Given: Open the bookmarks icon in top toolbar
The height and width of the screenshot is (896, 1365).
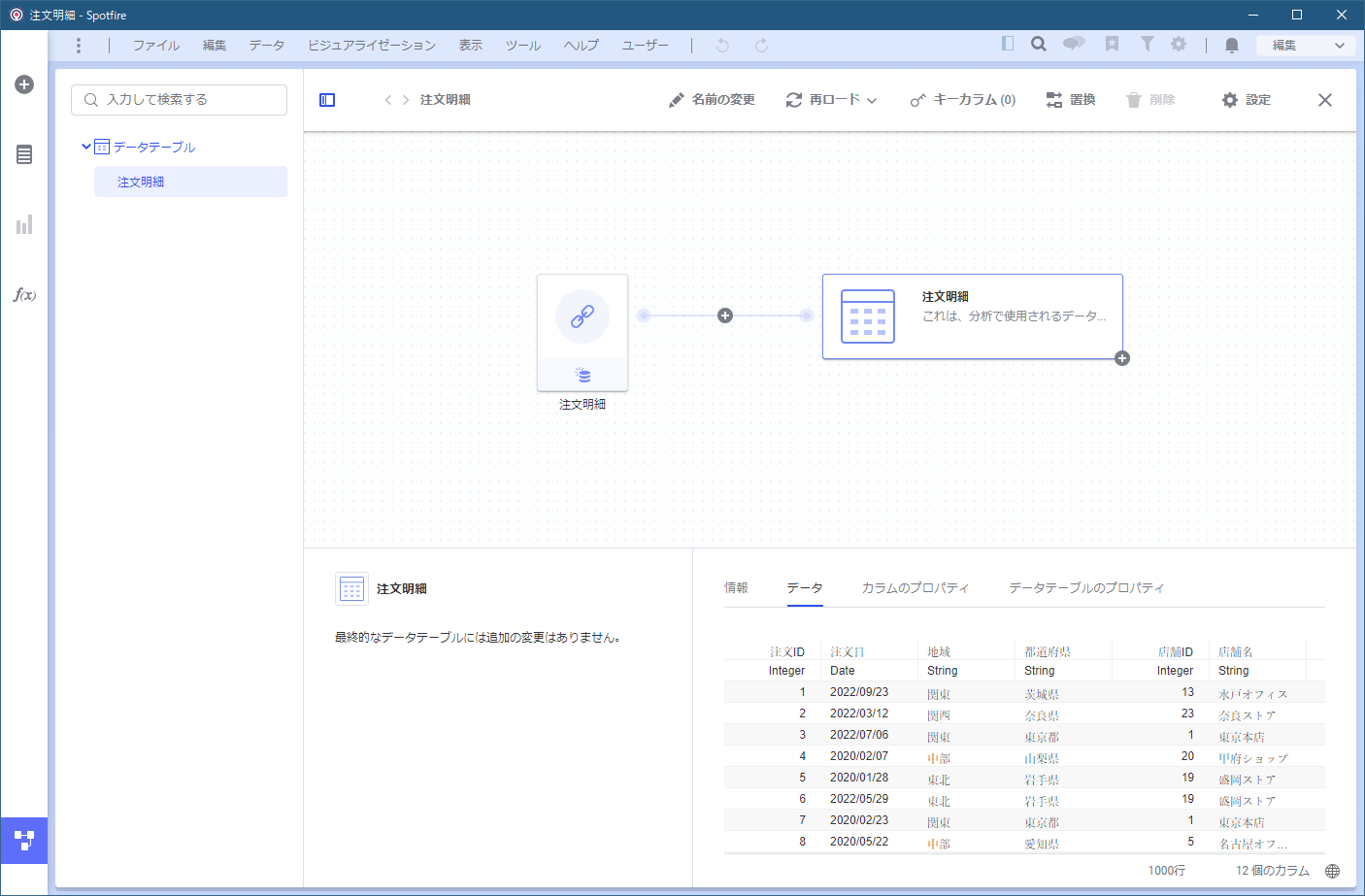Looking at the screenshot, I should coord(1113,44).
